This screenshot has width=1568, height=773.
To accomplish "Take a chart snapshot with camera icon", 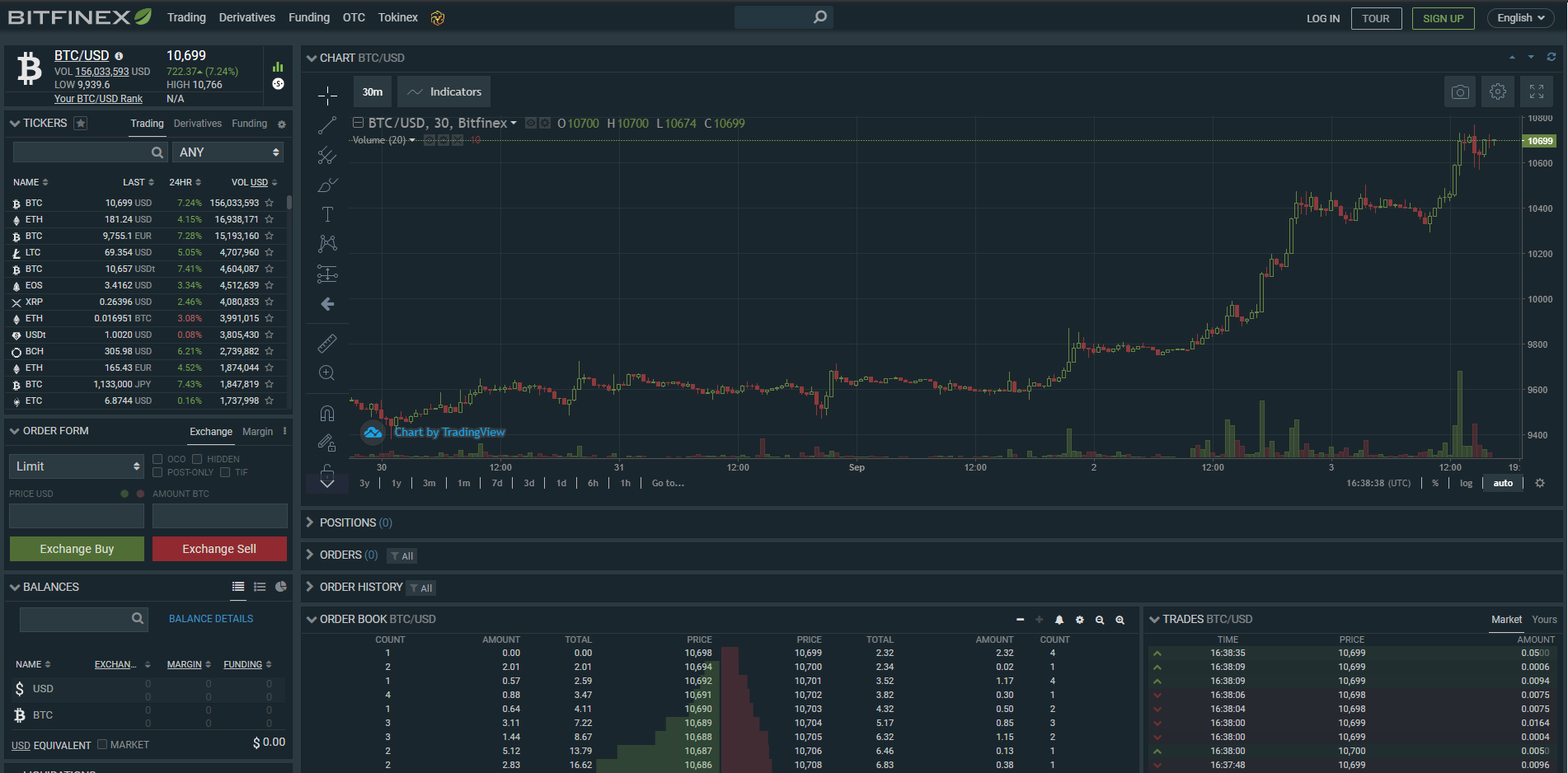I will 1460,91.
